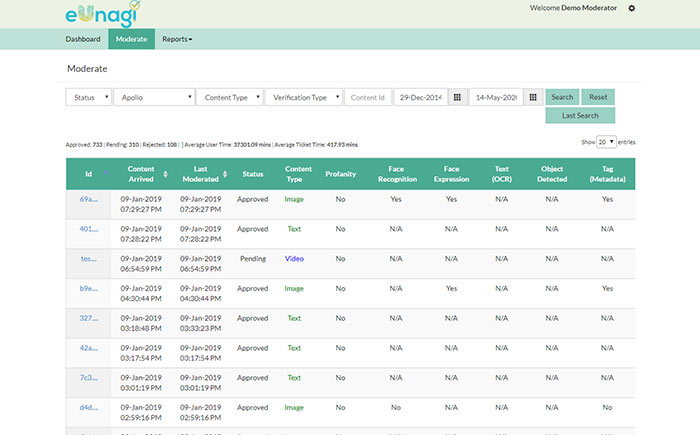Click the Reset button
The width and height of the screenshot is (700, 435).
[x=598, y=97]
